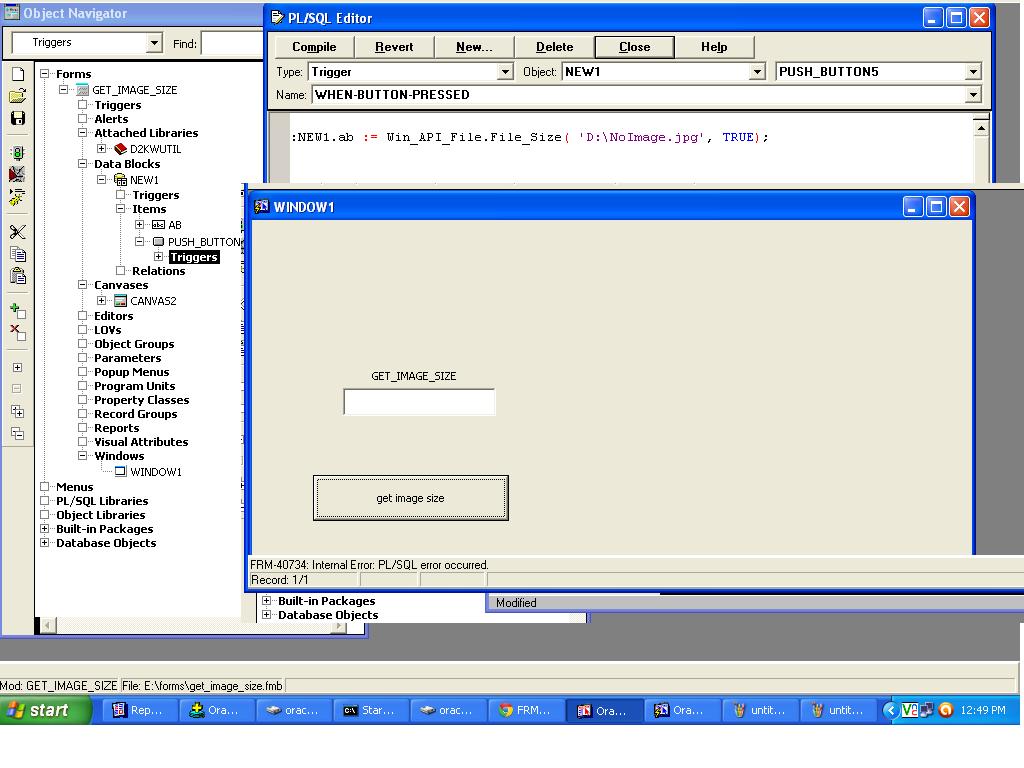Select WINDOW1 in the Windows tree
1024x768 pixels.
click(x=155, y=472)
